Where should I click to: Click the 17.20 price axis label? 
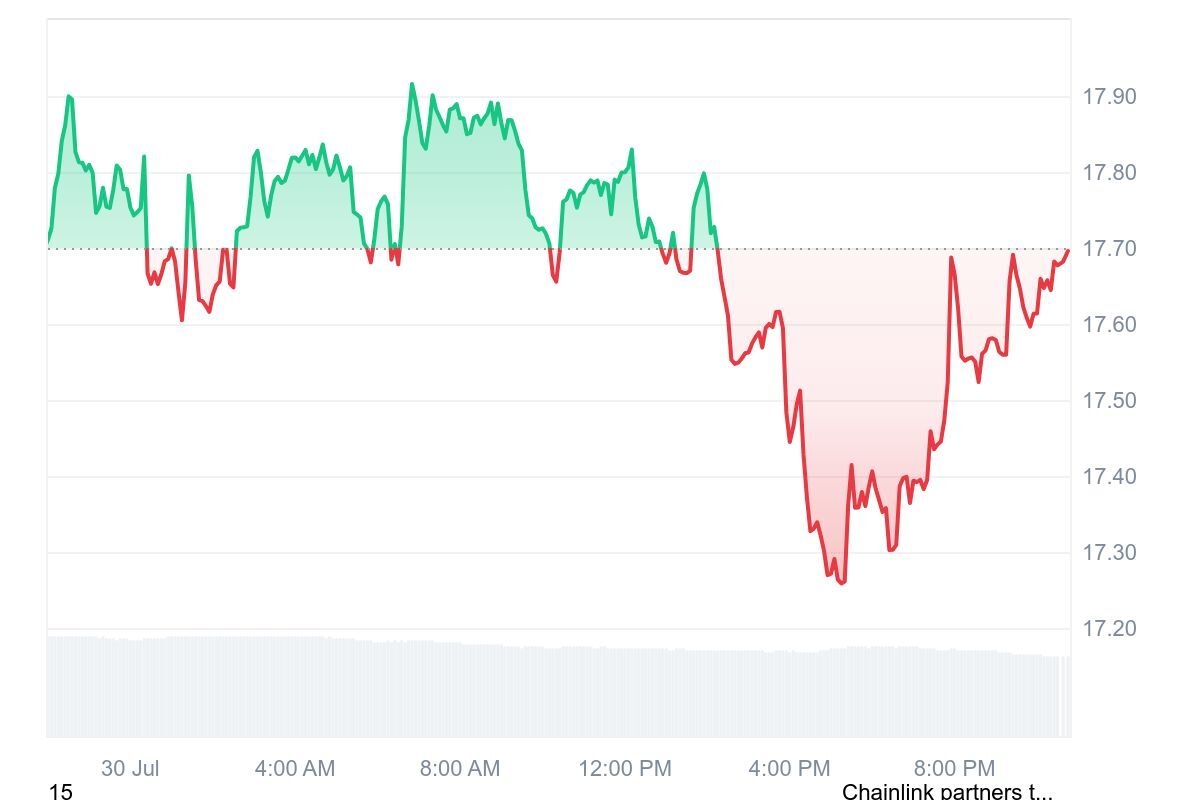1109,629
